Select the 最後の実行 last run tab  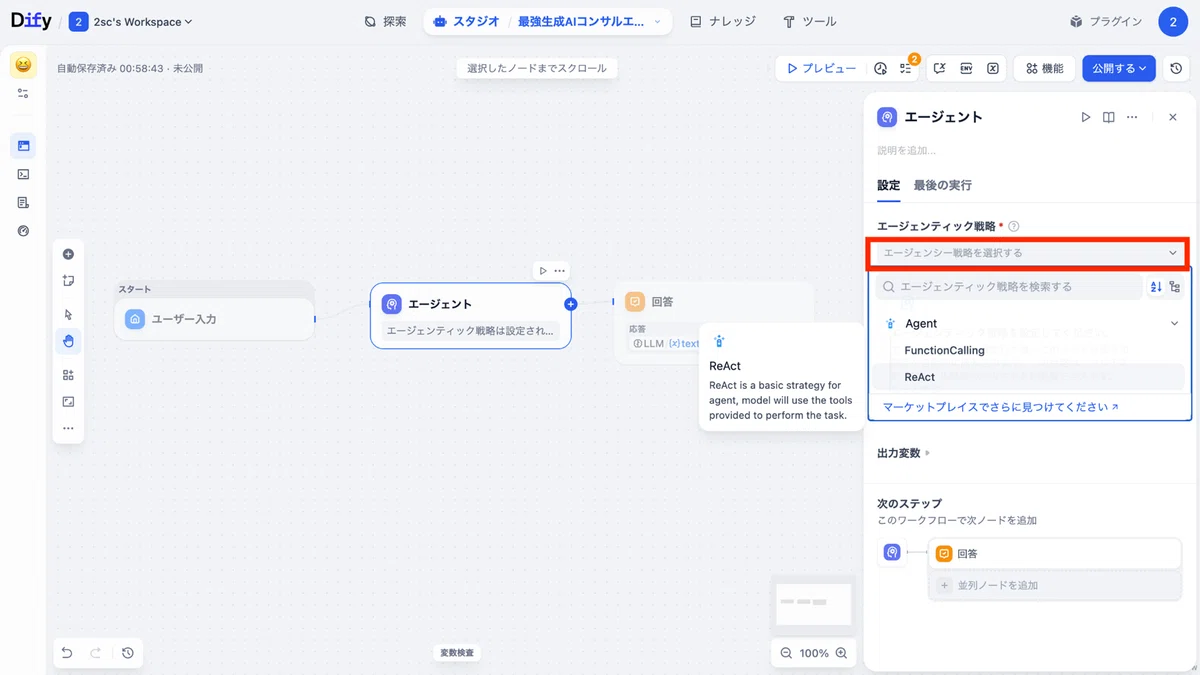tap(942, 185)
